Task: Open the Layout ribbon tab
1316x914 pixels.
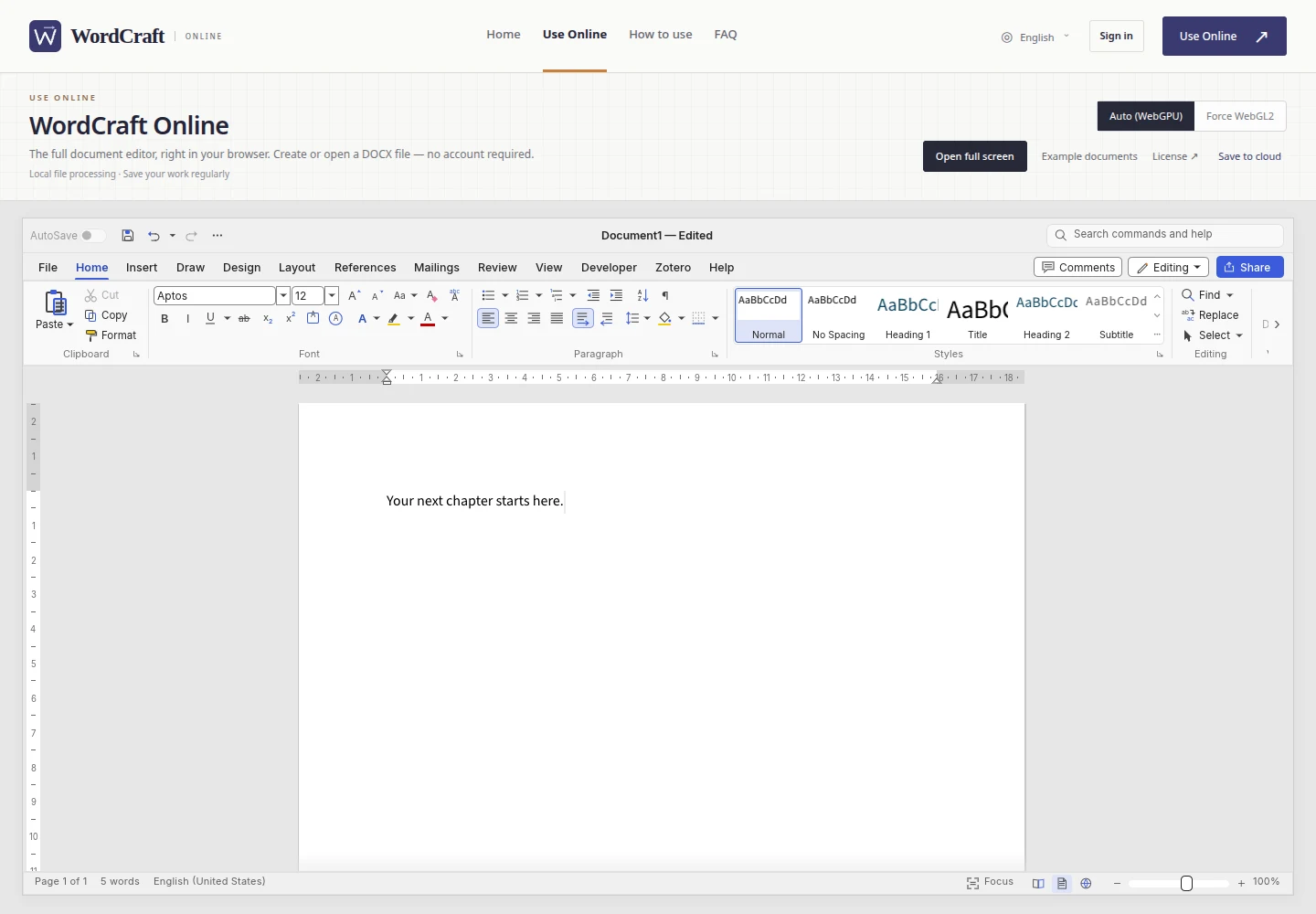Action: 297,268
